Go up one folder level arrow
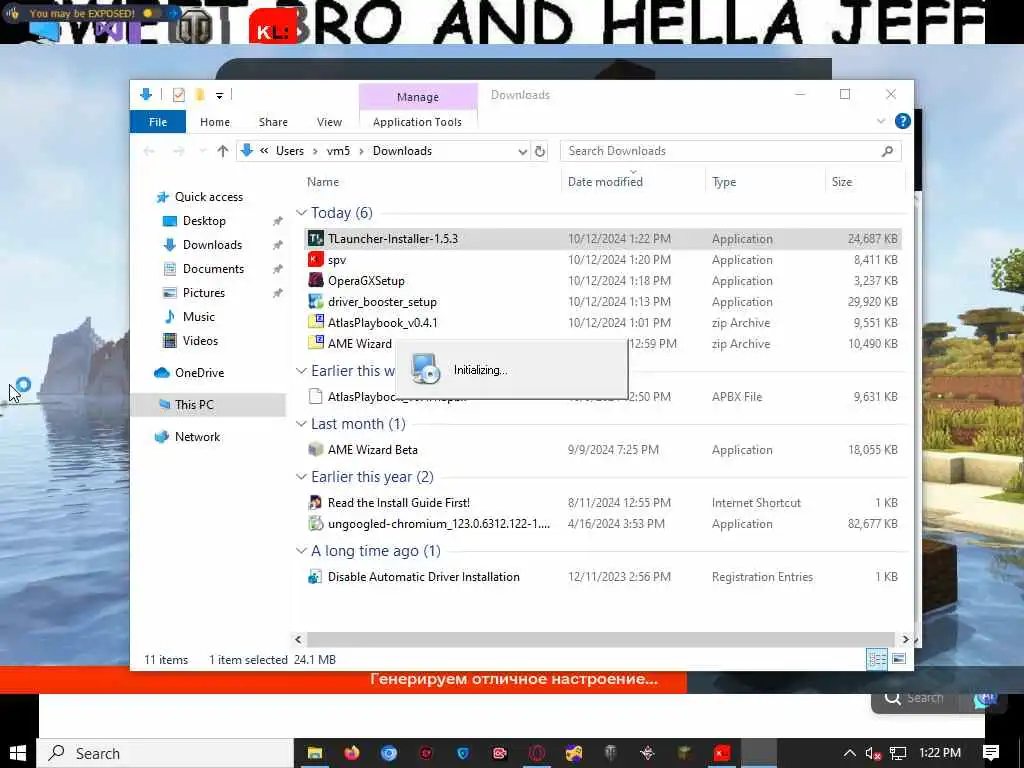 point(223,151)
